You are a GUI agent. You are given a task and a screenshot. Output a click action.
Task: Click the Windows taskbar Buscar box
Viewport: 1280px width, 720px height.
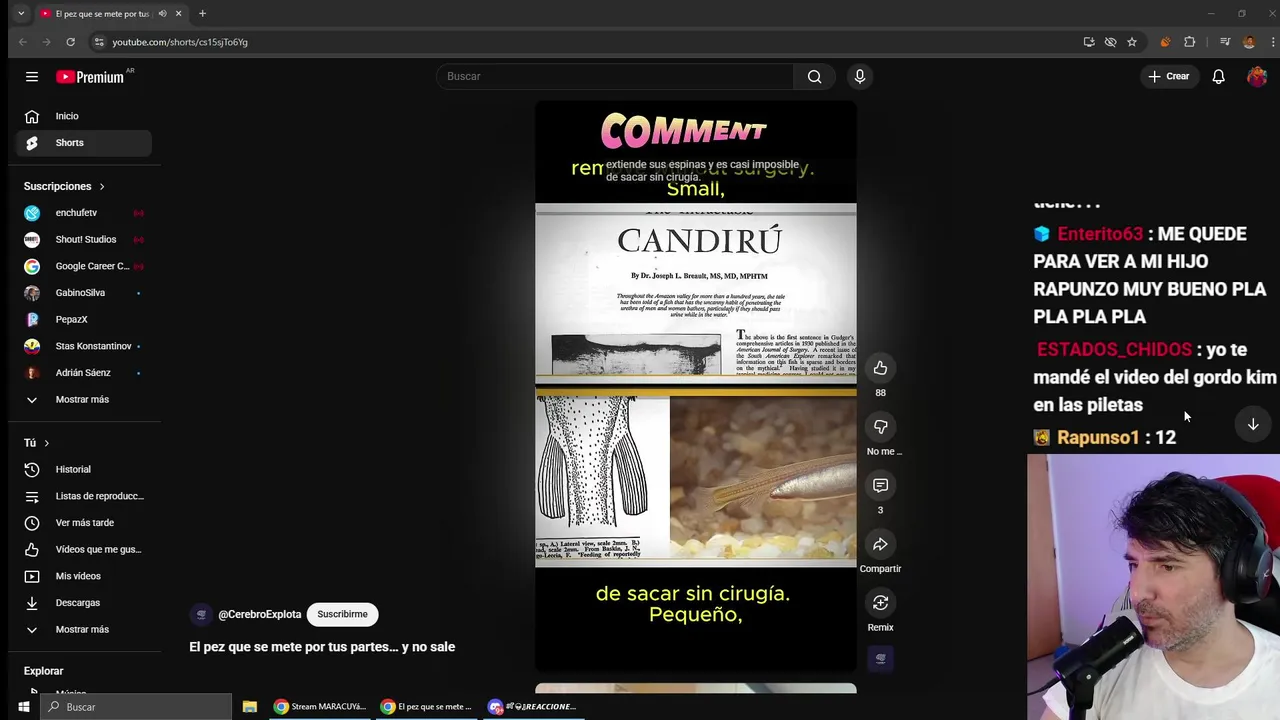coord(136,707)
